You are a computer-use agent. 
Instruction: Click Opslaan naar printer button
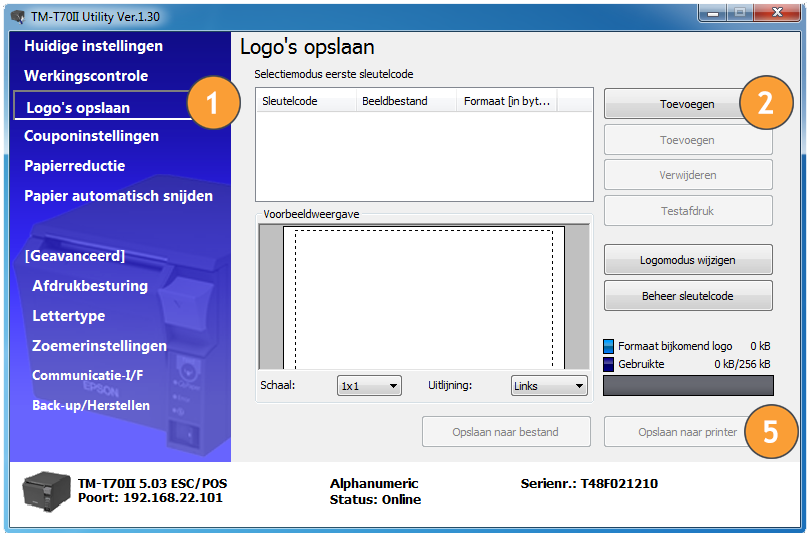[x=688, y=432]
